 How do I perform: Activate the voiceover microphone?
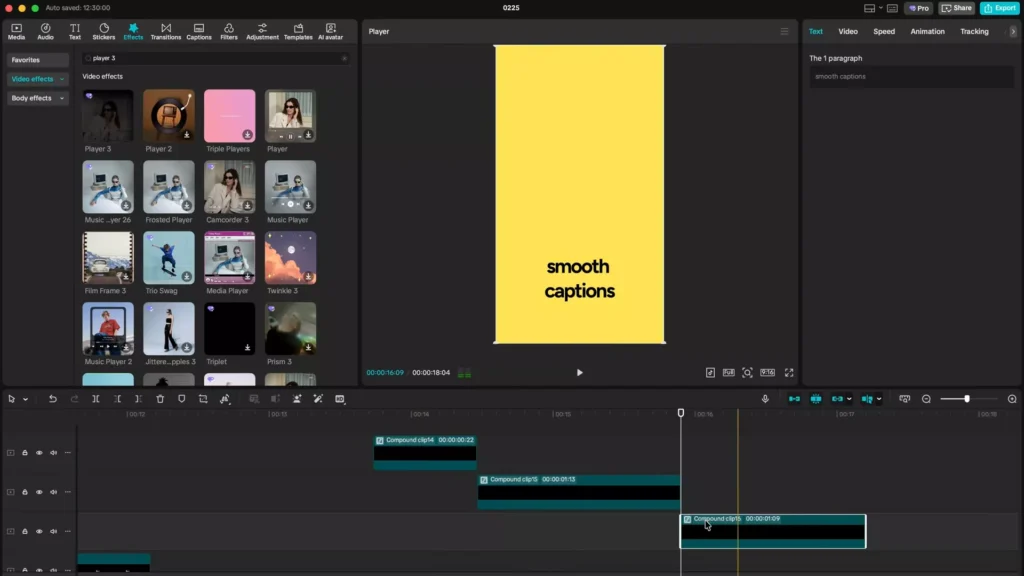(x=765, y=399)
